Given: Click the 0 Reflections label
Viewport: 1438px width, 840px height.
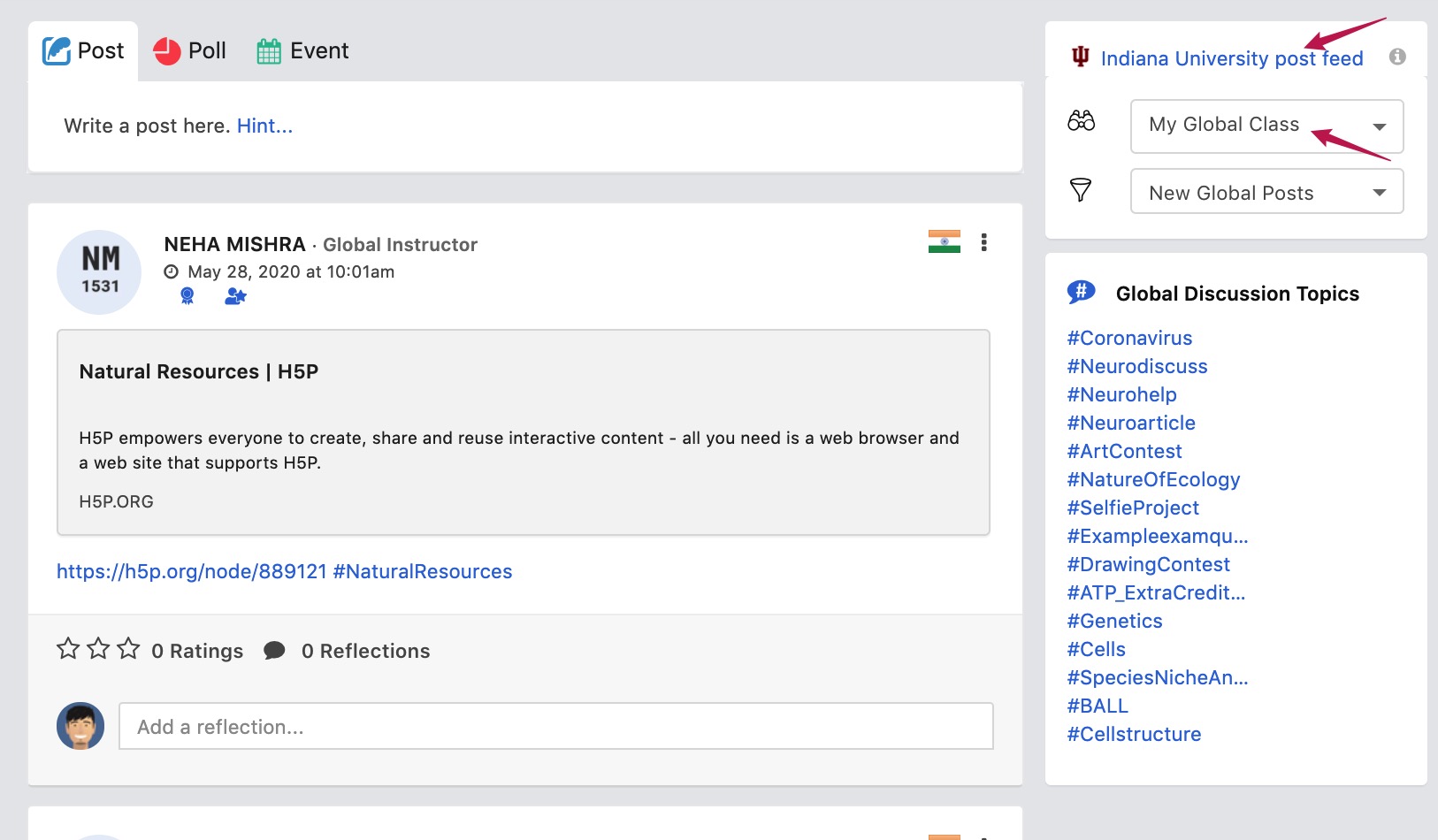Looking at the screenshot, I should click(x=365, y=651).
